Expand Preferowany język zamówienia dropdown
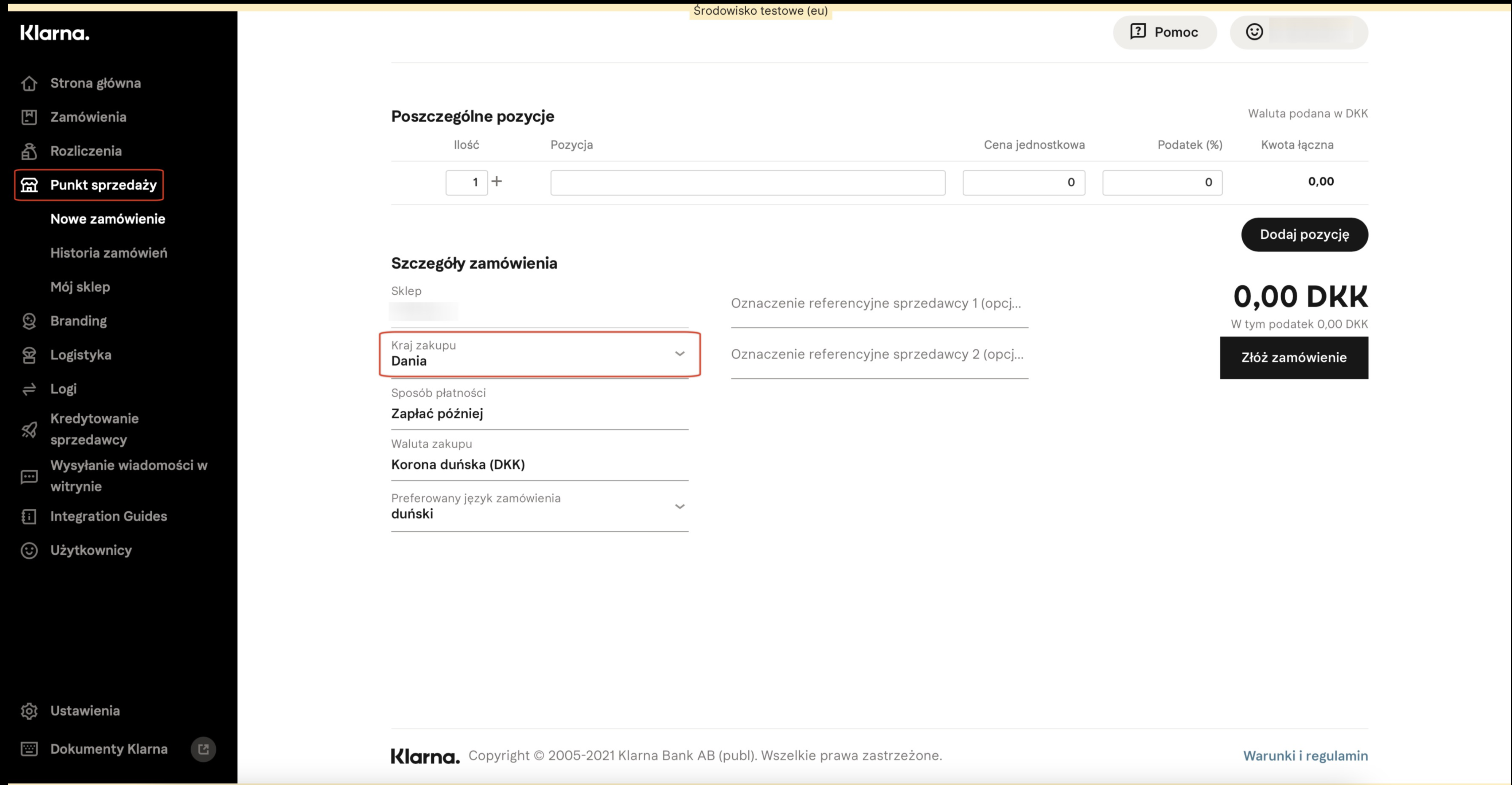 (679, 506)
